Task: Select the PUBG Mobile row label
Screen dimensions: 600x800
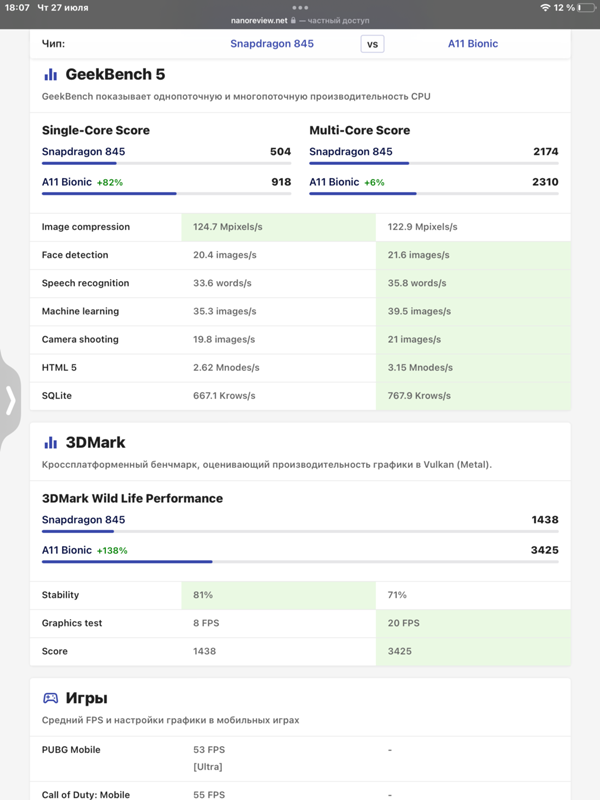Action: 71,749
